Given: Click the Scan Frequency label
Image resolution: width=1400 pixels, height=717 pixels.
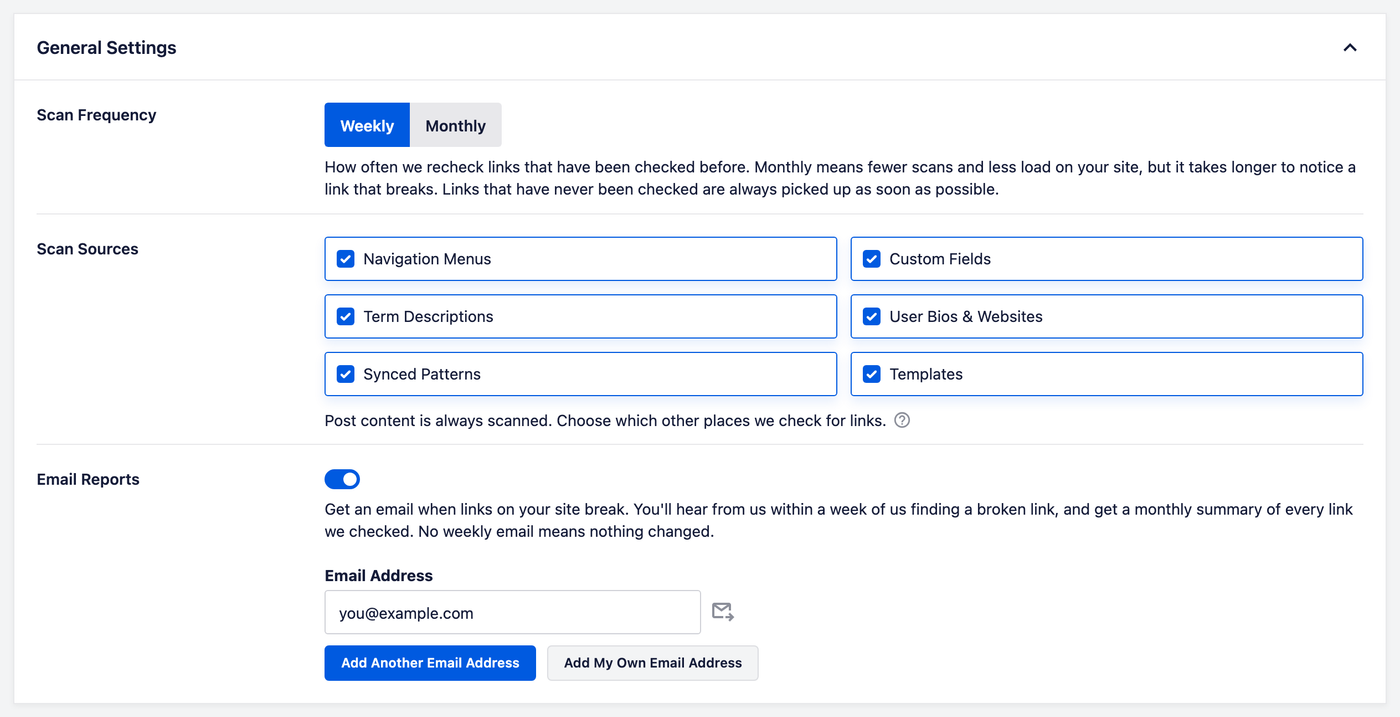Looking at the screenshot, I should 97,115.
